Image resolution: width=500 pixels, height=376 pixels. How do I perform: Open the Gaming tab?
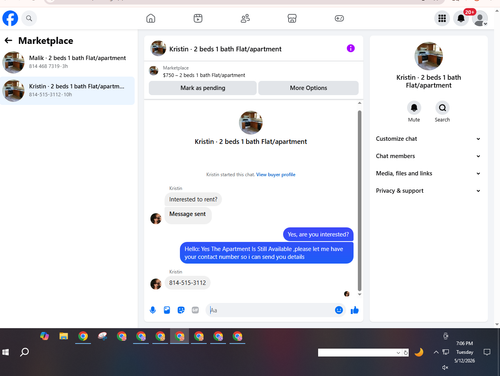point(339,18)
